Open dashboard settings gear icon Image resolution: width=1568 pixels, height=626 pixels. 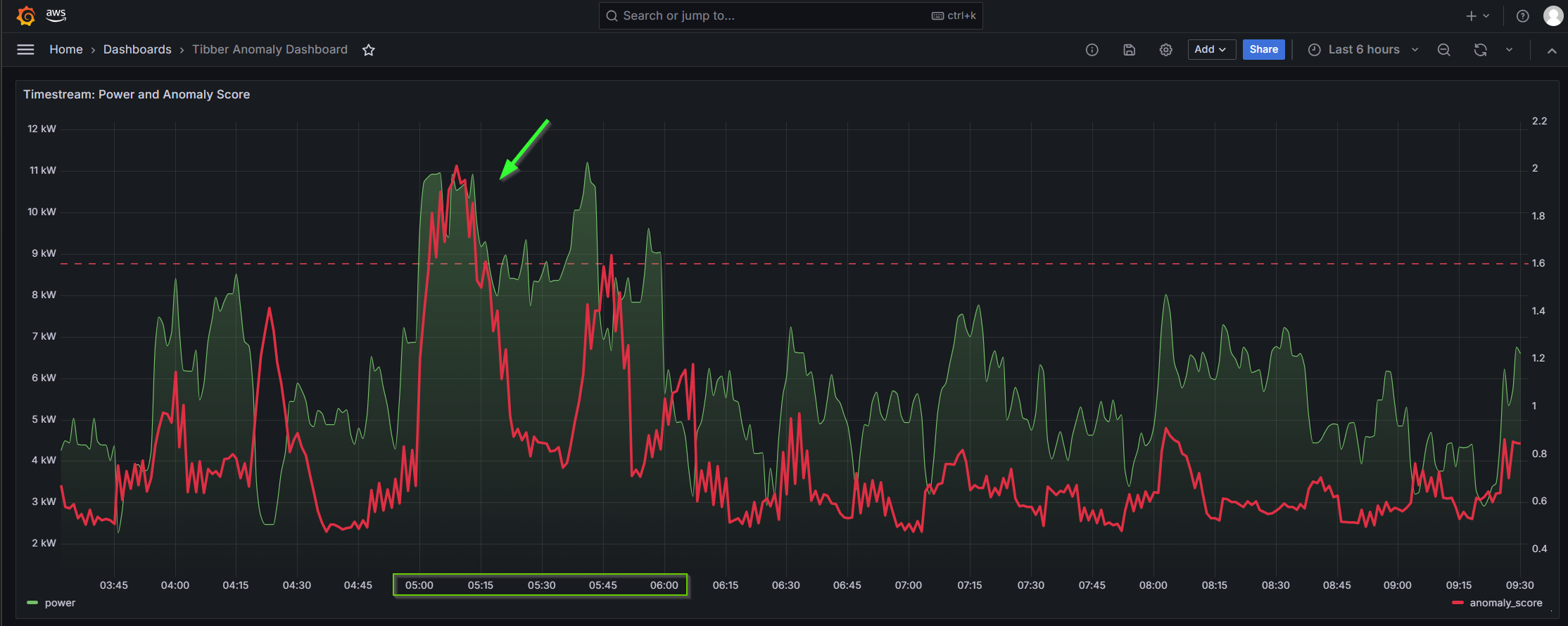[x=1165, y=50]
